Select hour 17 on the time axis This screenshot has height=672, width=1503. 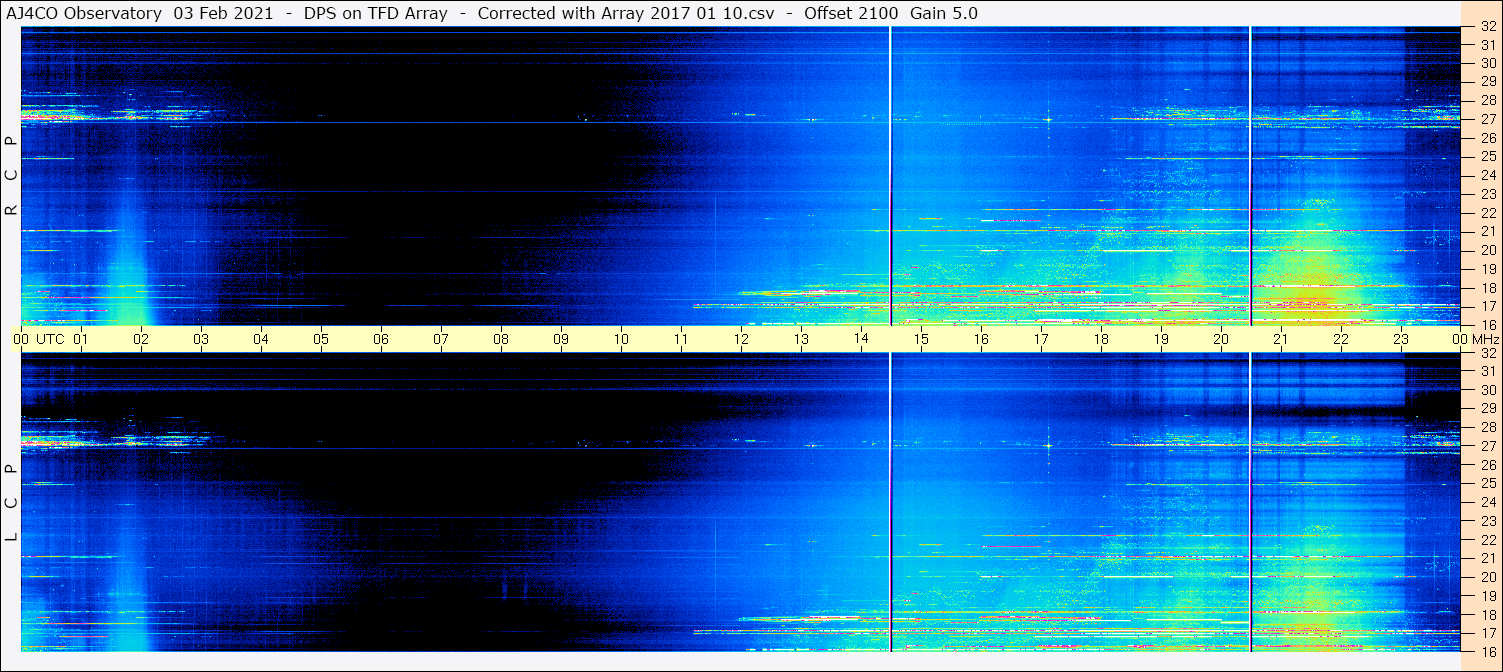click(1041, 339)
